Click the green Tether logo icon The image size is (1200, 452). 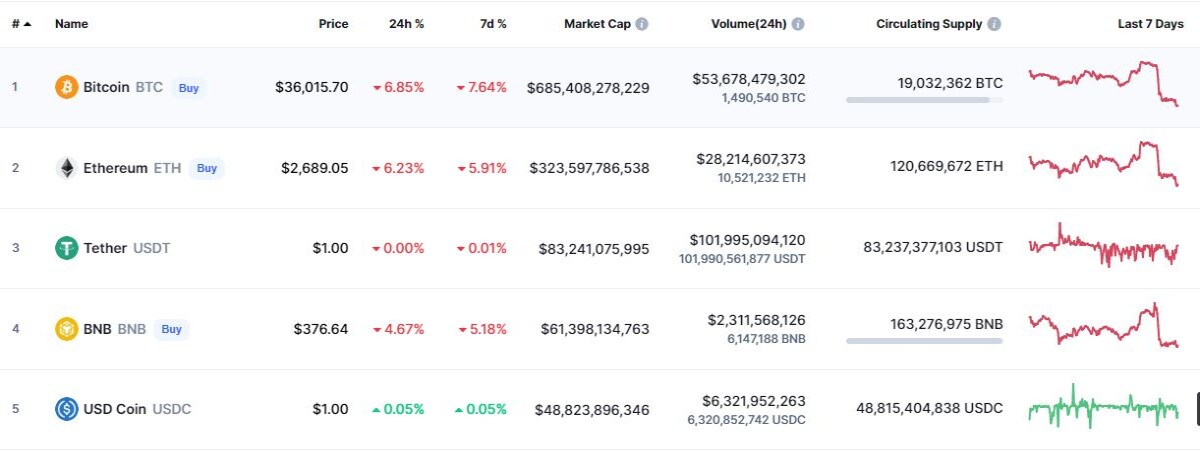pyautogui.click(x=66, y=248)
